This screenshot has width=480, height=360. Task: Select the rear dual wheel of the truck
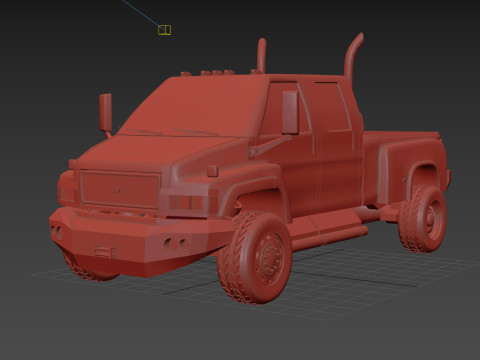423,219
